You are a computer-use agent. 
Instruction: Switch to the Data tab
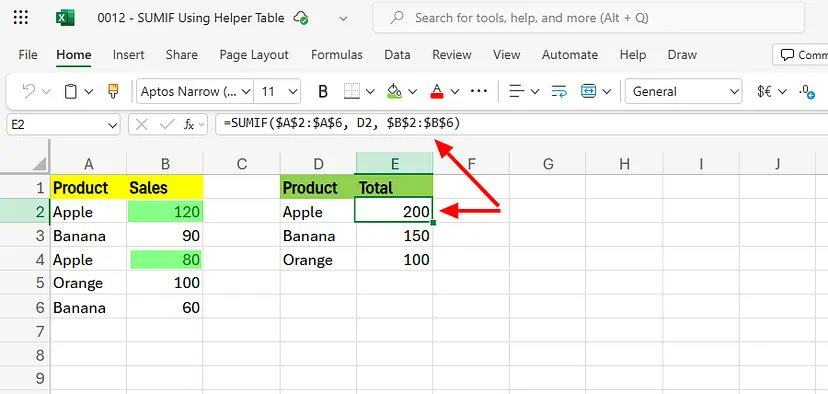(397, 55)
